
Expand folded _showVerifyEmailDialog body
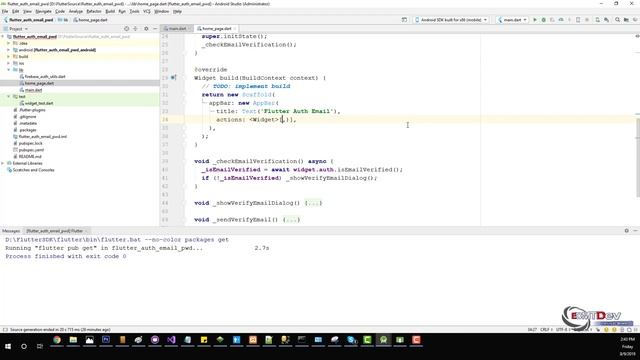[x=313, y=203]
